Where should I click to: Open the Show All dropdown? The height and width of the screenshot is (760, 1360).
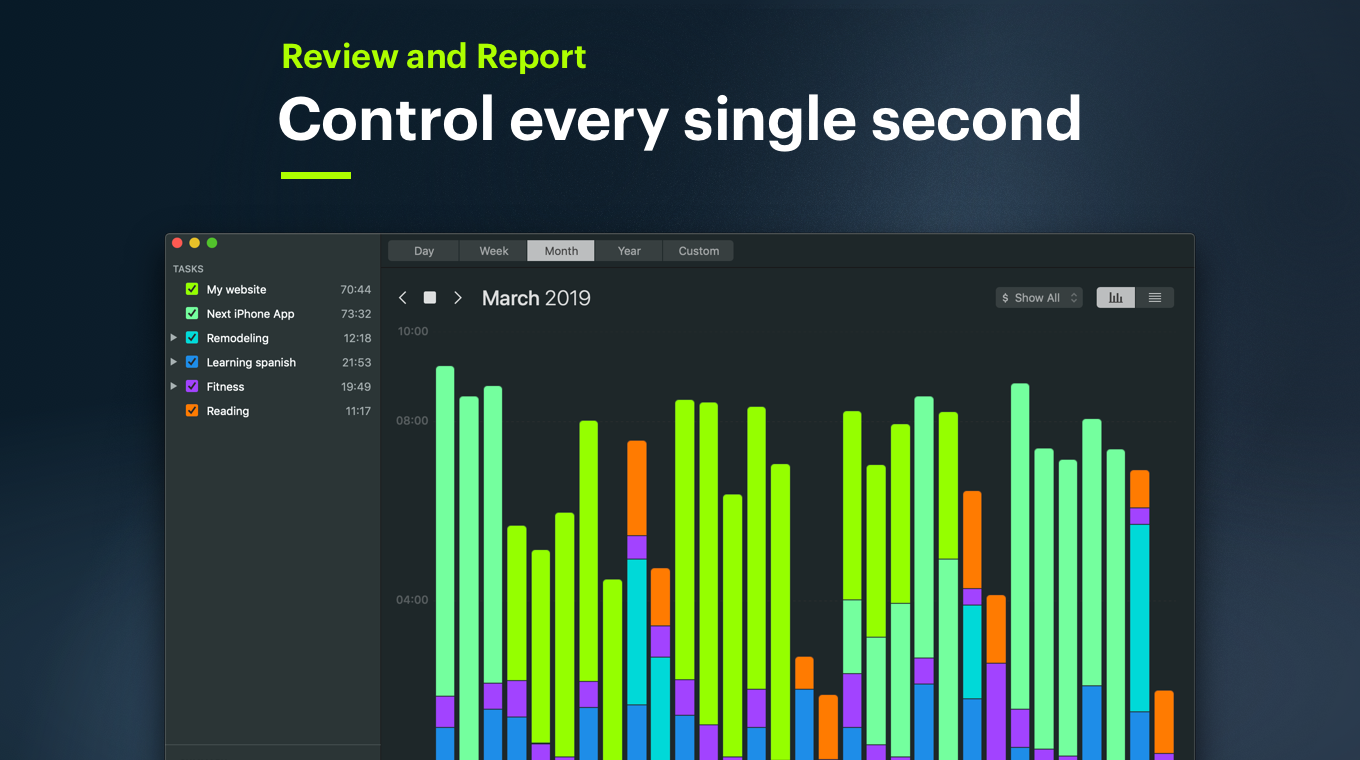(1039, 298)
